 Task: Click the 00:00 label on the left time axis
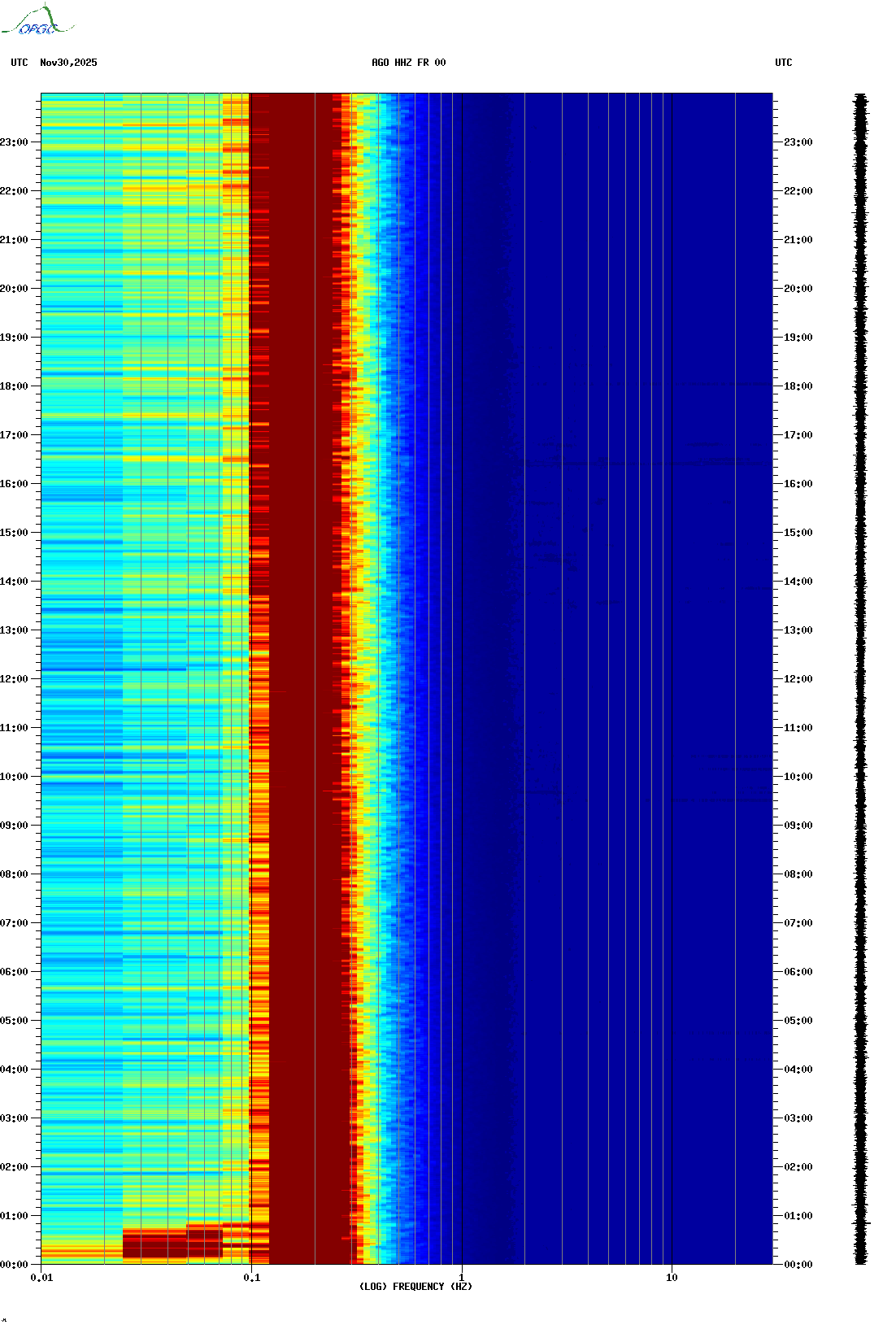point(14,1265)
